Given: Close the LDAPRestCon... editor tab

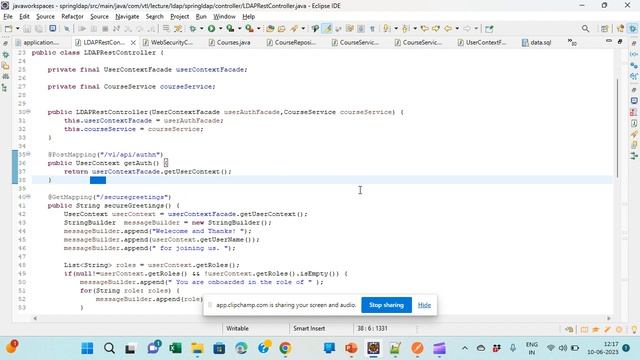Looking at the screenshot, I should coord(133,42).
